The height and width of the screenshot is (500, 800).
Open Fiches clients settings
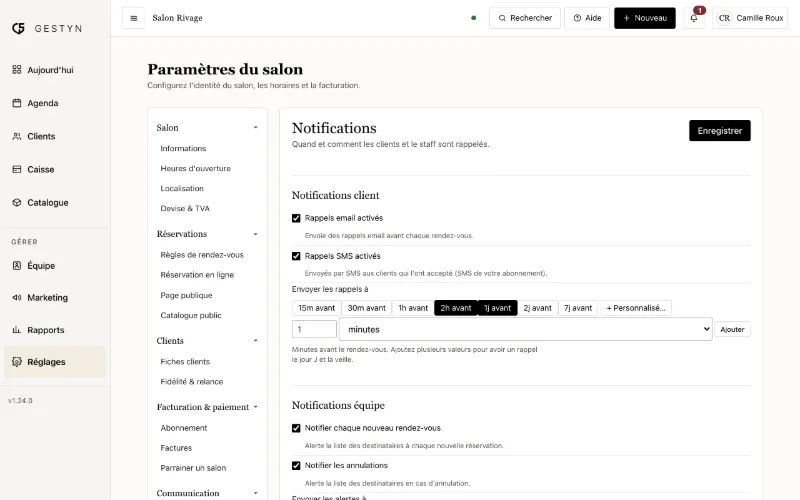(x=185, y=362)
